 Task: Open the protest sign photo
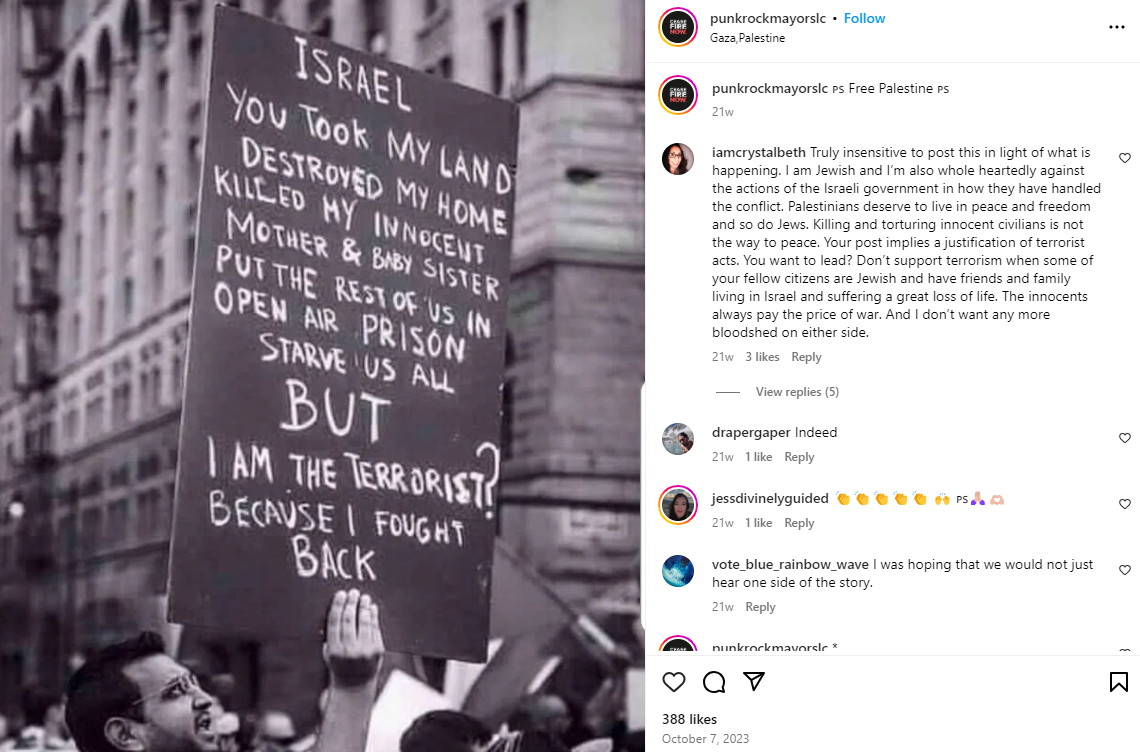(x=322, y=376)
